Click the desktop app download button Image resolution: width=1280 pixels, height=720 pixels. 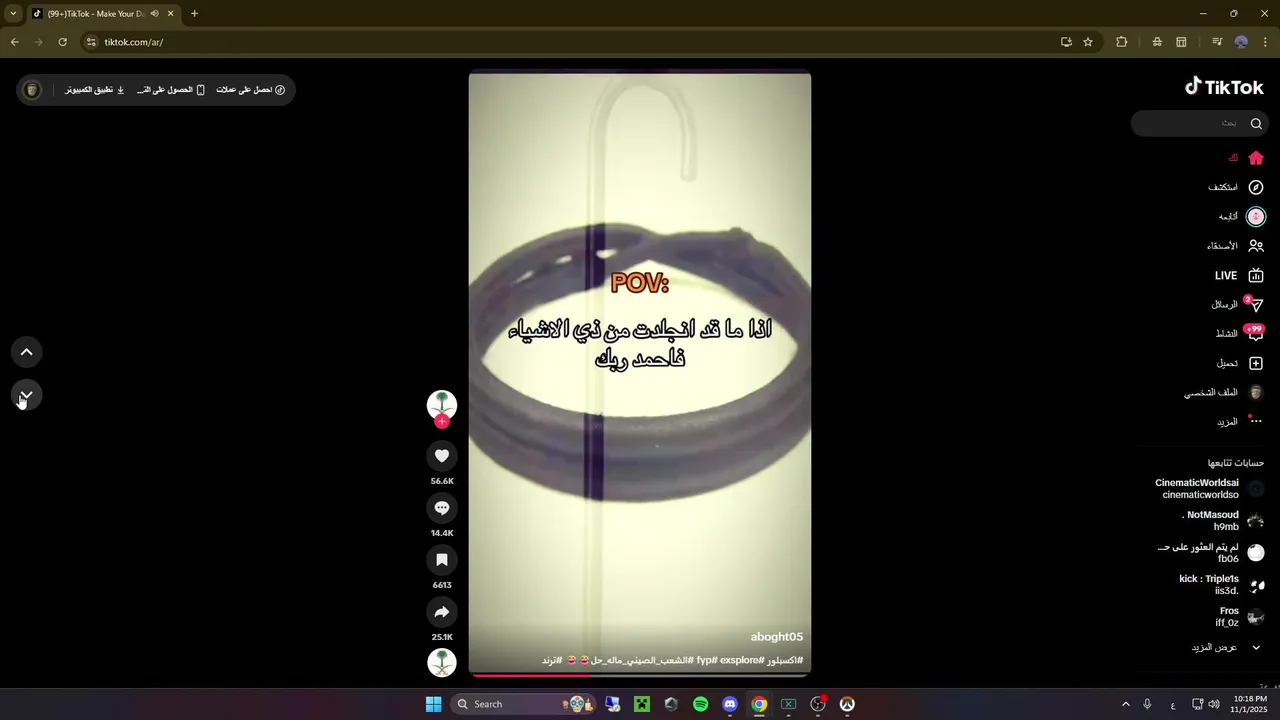click(95, 90)
